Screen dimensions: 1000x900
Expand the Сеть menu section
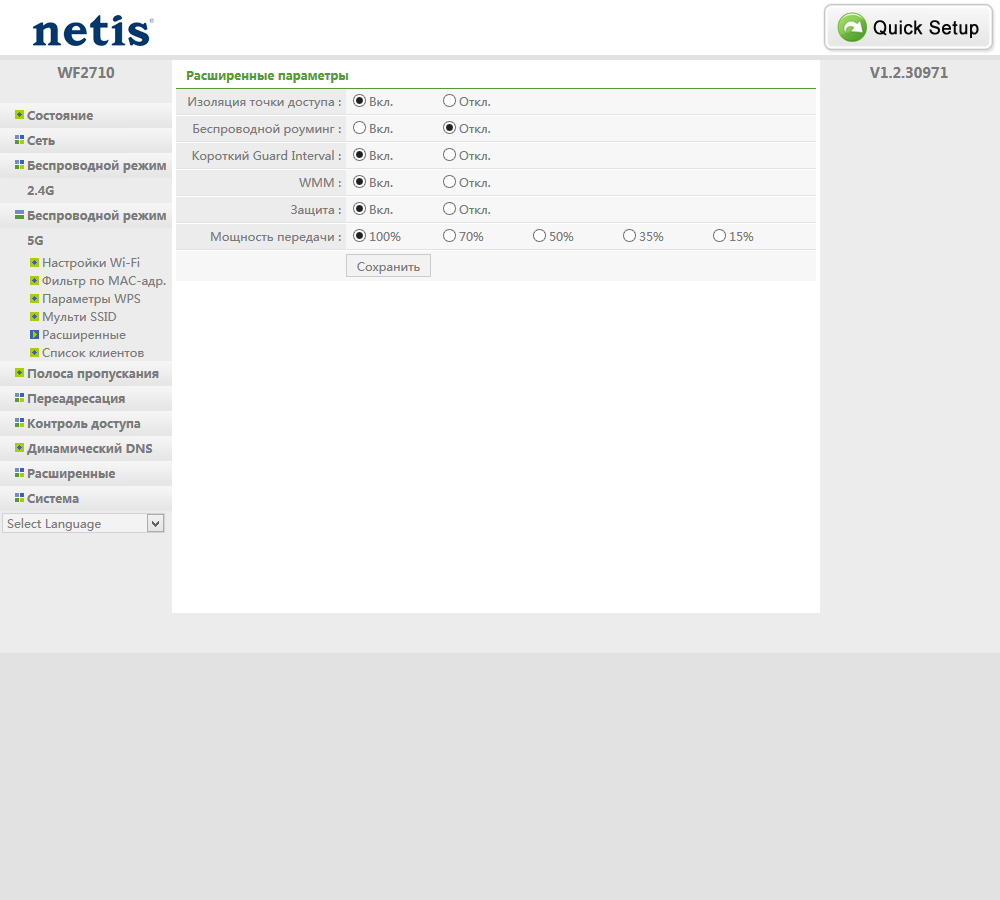point(41,140)
